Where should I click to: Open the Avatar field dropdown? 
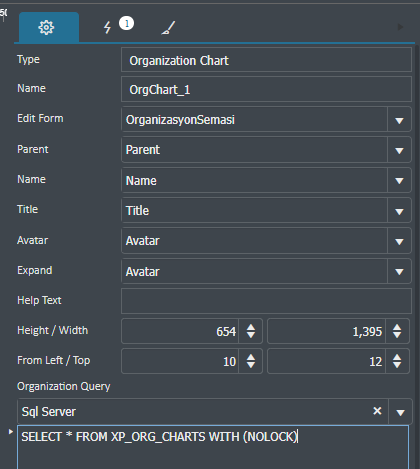click(x=399, y=241)
